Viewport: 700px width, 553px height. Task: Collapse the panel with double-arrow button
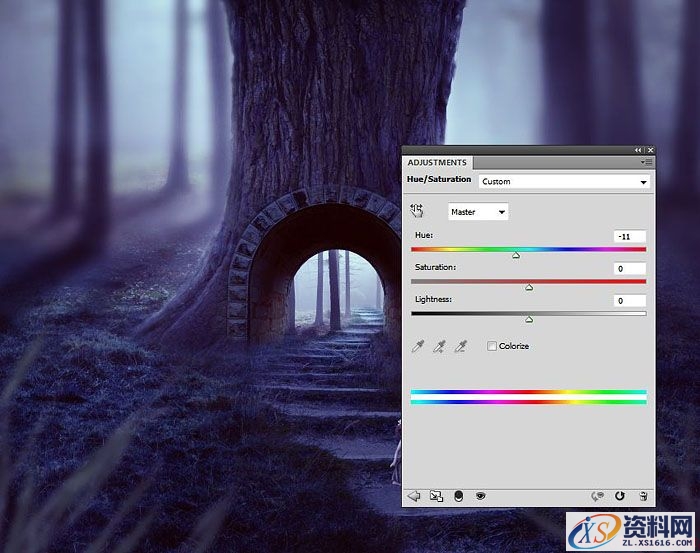[x=639, y=150]
